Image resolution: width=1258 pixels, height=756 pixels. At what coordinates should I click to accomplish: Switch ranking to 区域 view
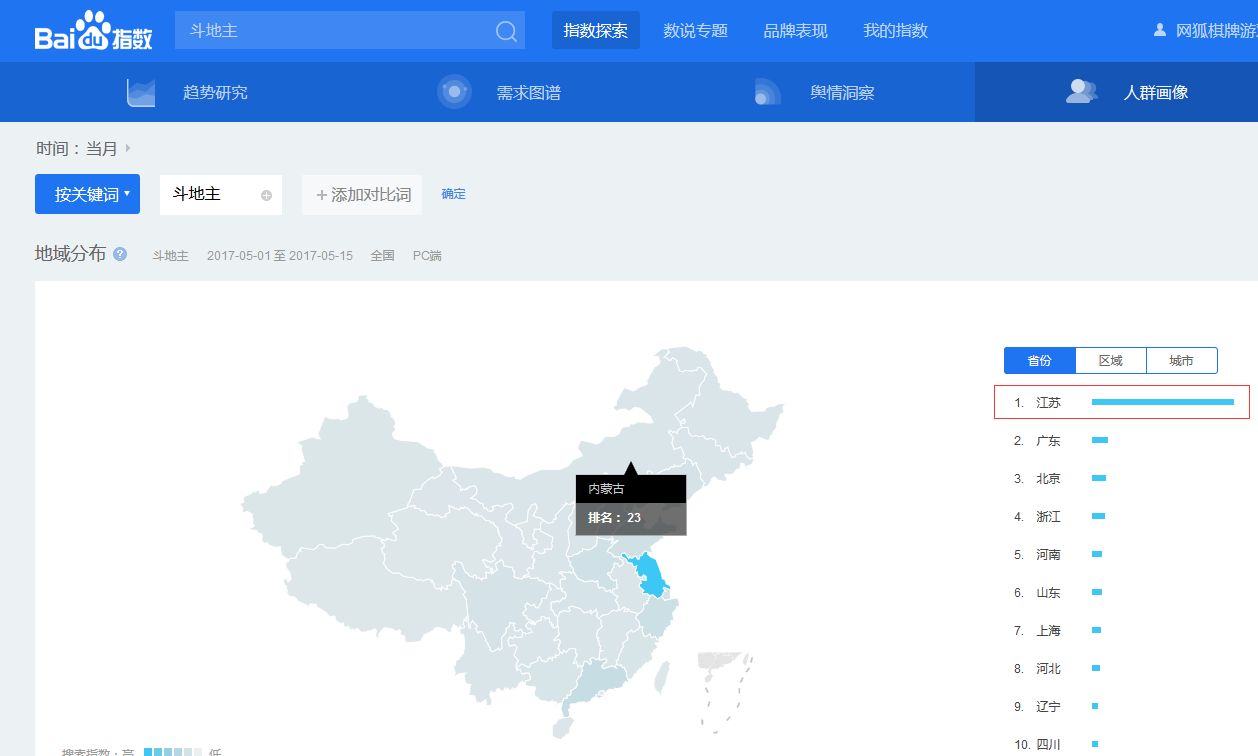click(x=1110, y=361)
